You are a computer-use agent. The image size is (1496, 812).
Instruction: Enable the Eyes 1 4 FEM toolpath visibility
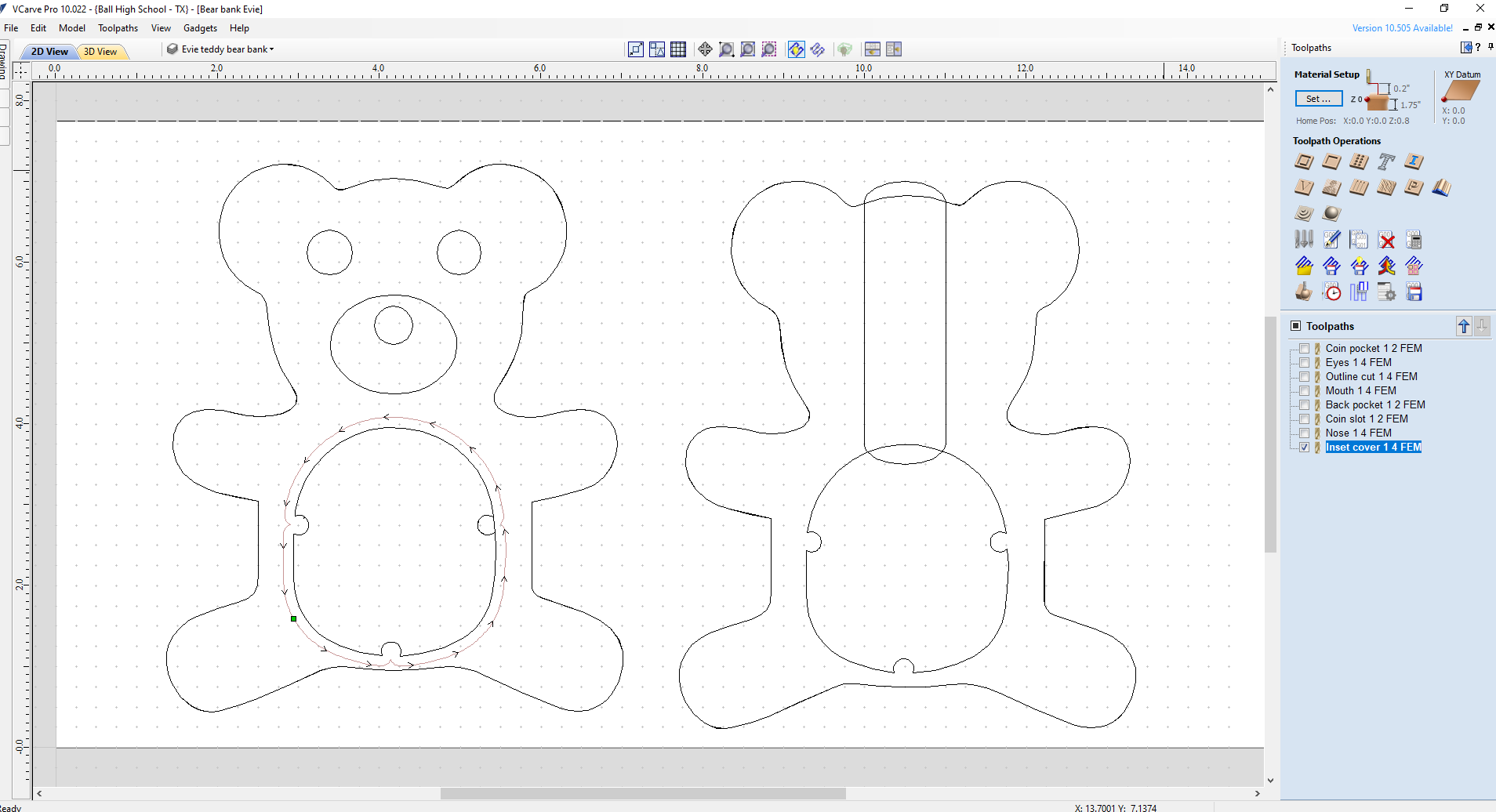click(x=1305, y=362)
